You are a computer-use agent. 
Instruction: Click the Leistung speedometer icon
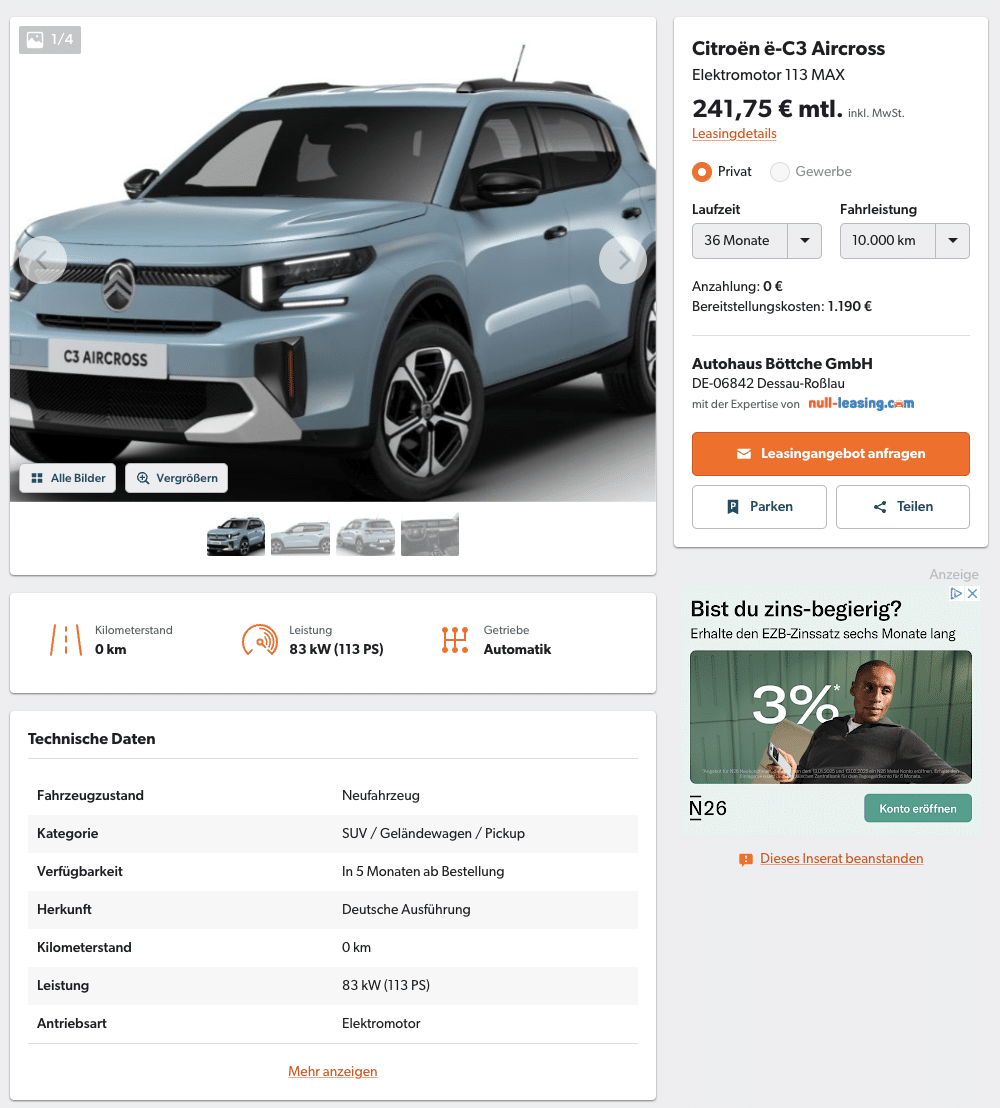[259, 640]
